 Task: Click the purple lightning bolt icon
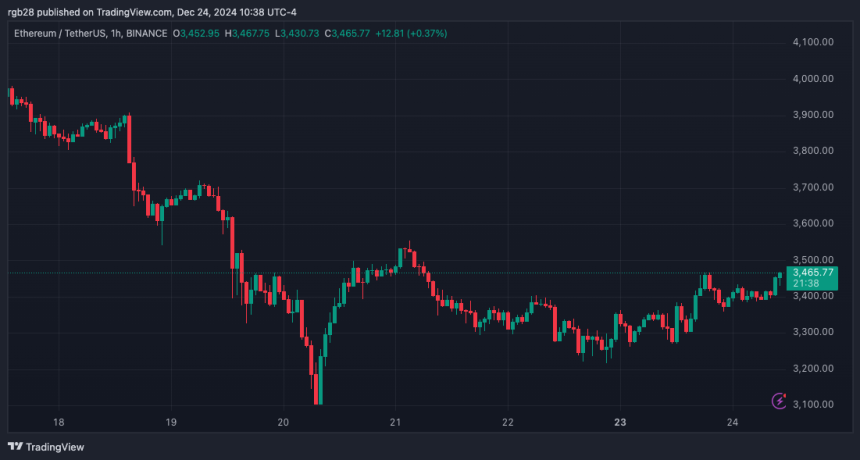pyautogui.click(x=779, y=401)
